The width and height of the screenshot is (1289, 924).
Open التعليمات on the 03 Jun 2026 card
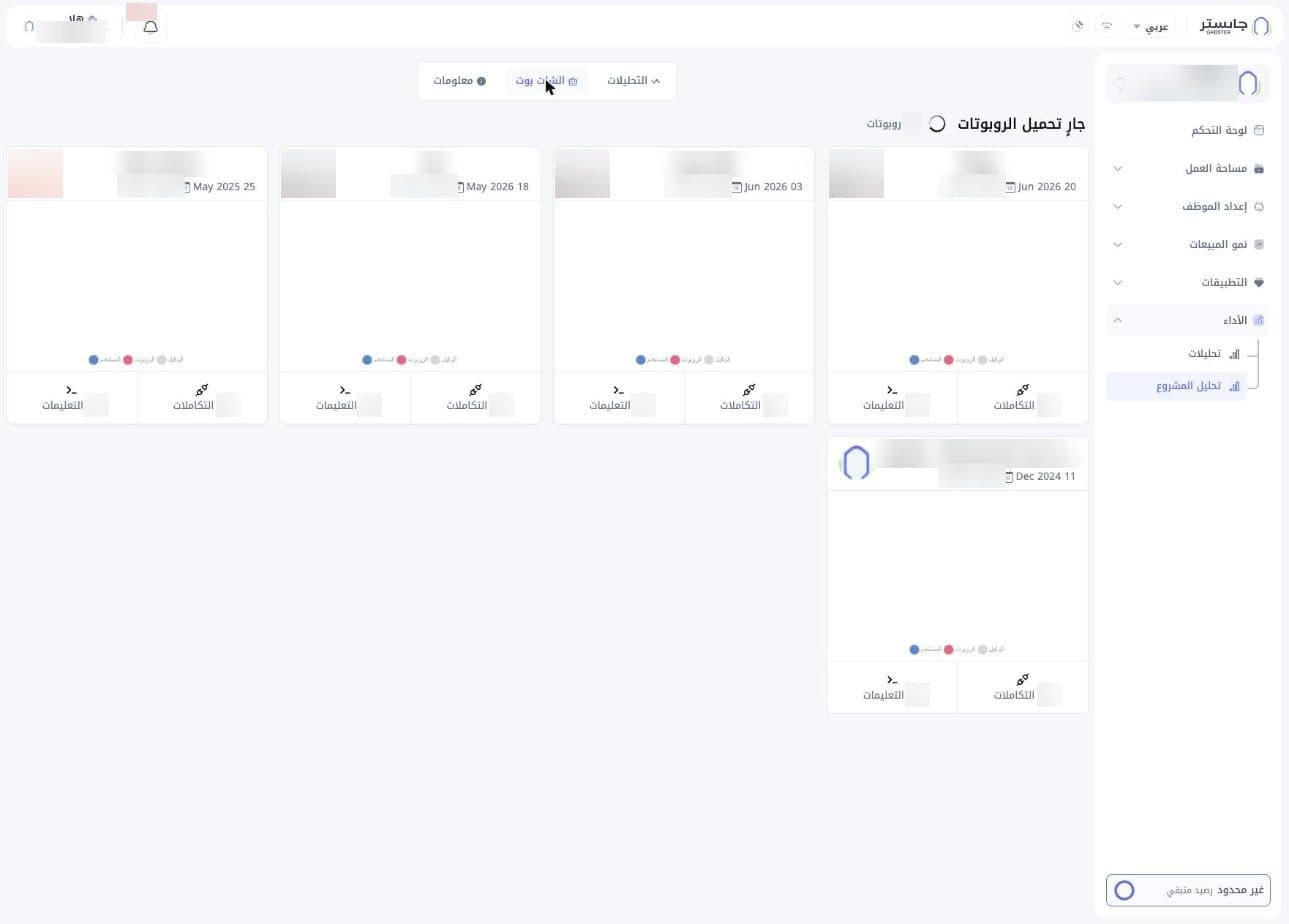click(x=619, y=398)
